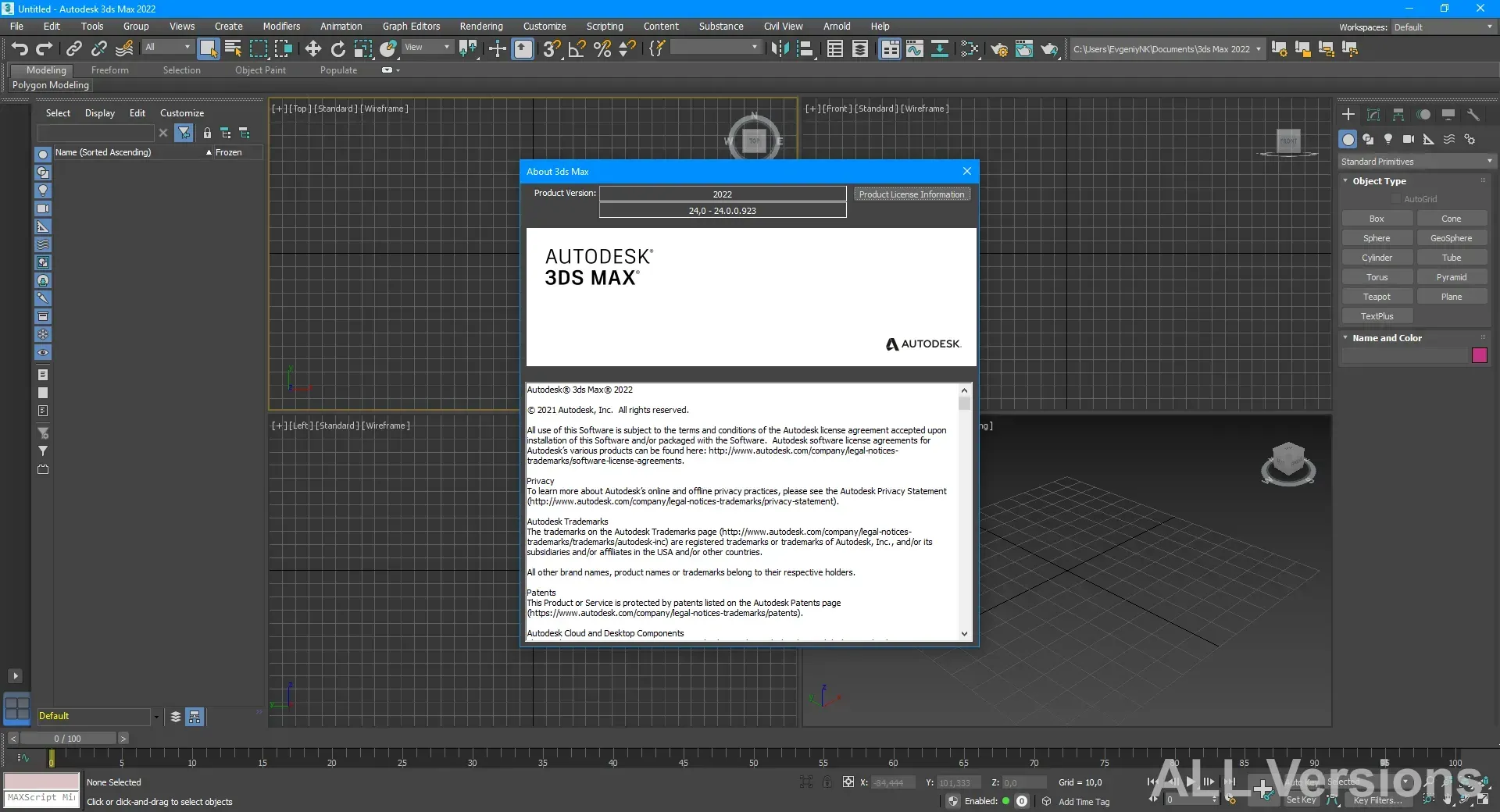
Task: Click the Set Key button
Action: point(1300,800)
